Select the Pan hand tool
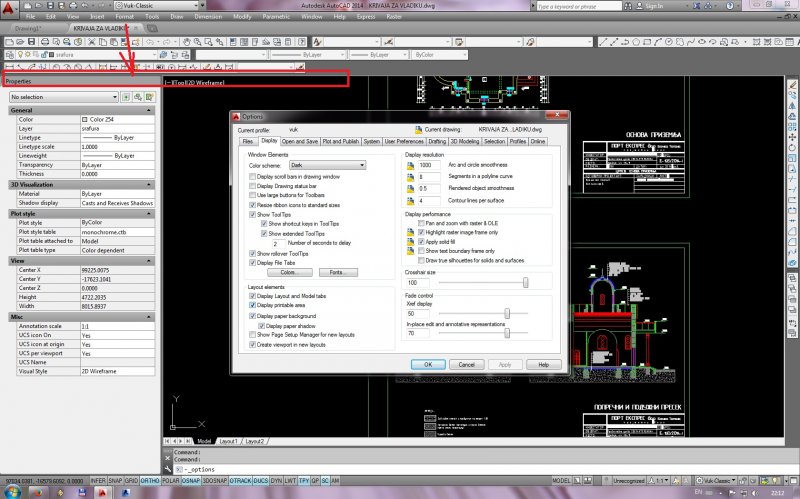Viewport: 800px width, 499px height. pos(187,42)
